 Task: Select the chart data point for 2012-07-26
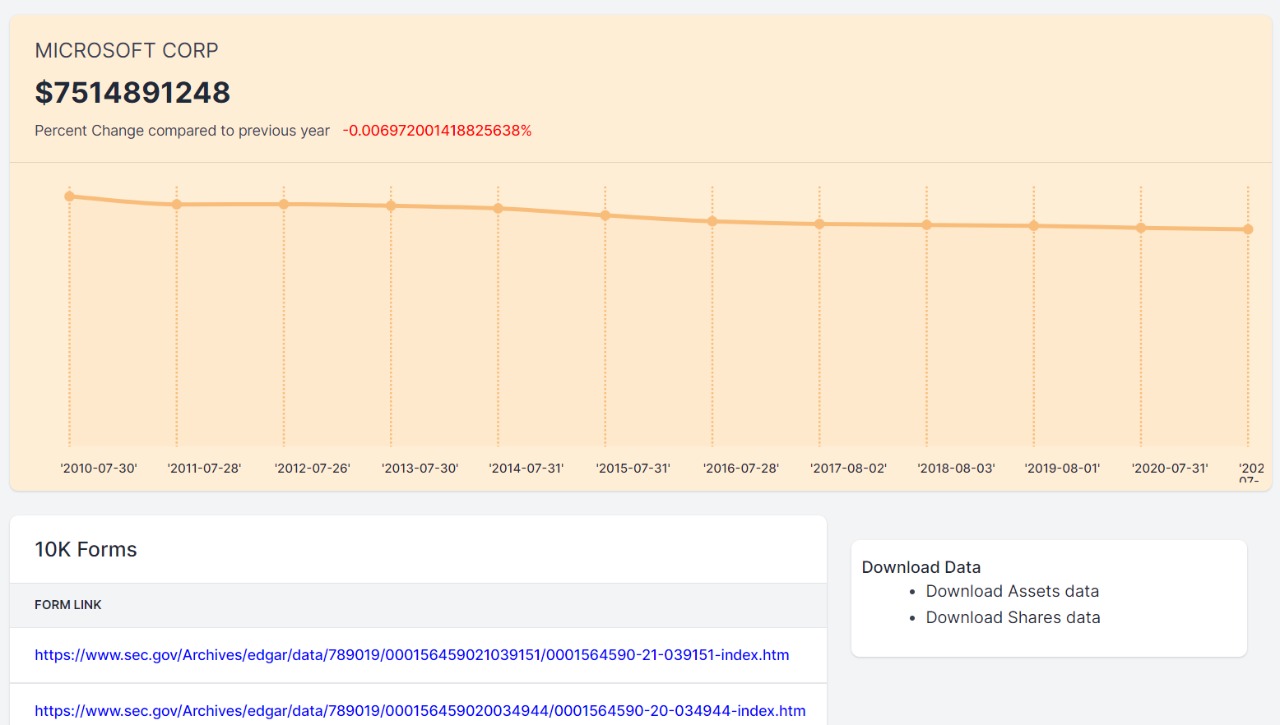coord(283,204)
